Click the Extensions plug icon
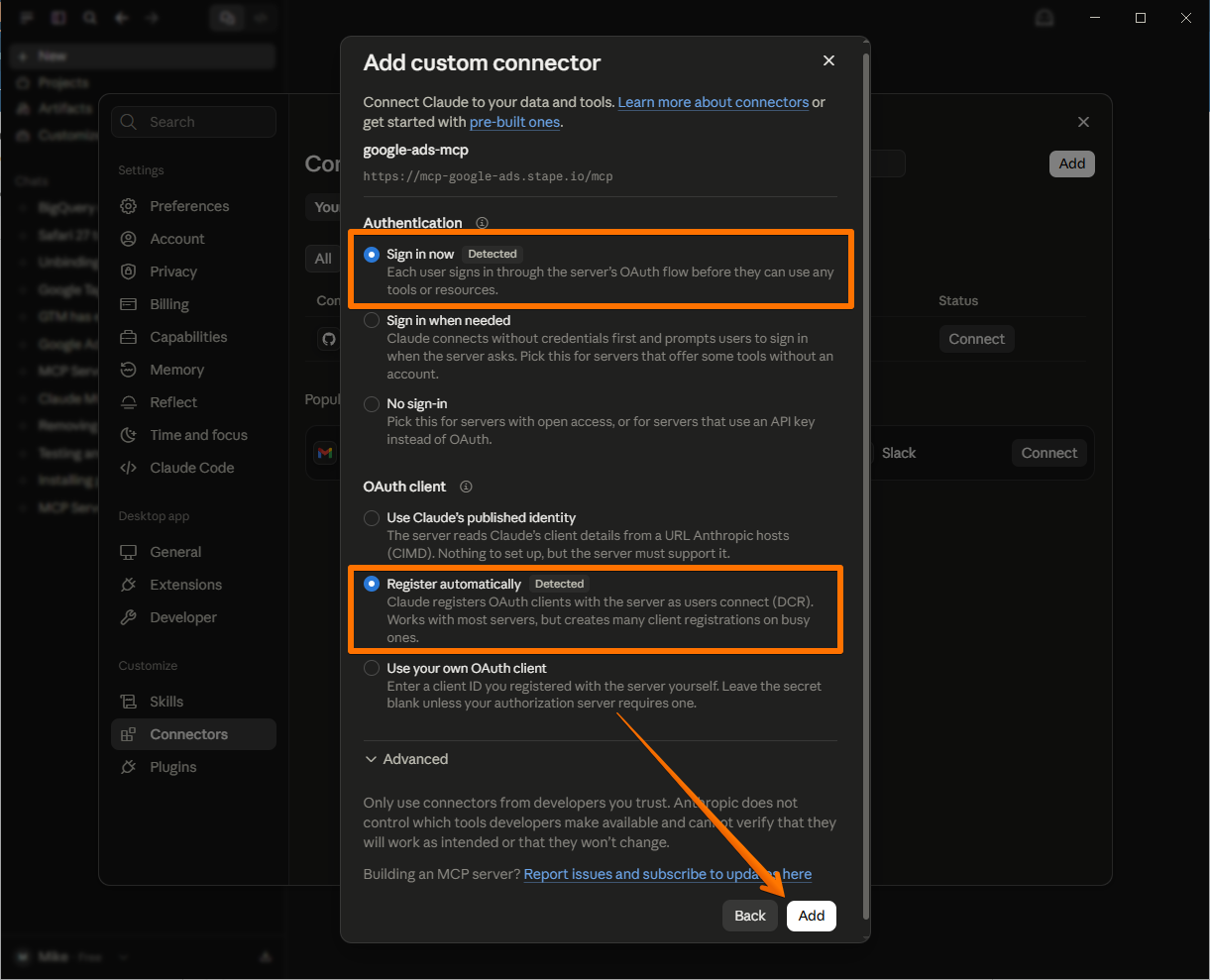1210x980 pixels. pyautogui.click(x=128, y=585)
